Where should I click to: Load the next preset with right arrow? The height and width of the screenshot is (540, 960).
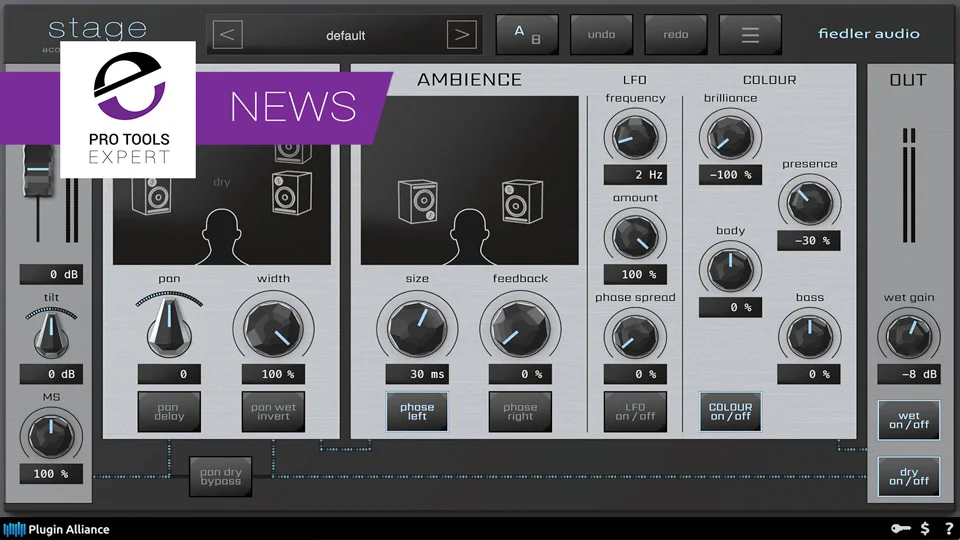462,34
